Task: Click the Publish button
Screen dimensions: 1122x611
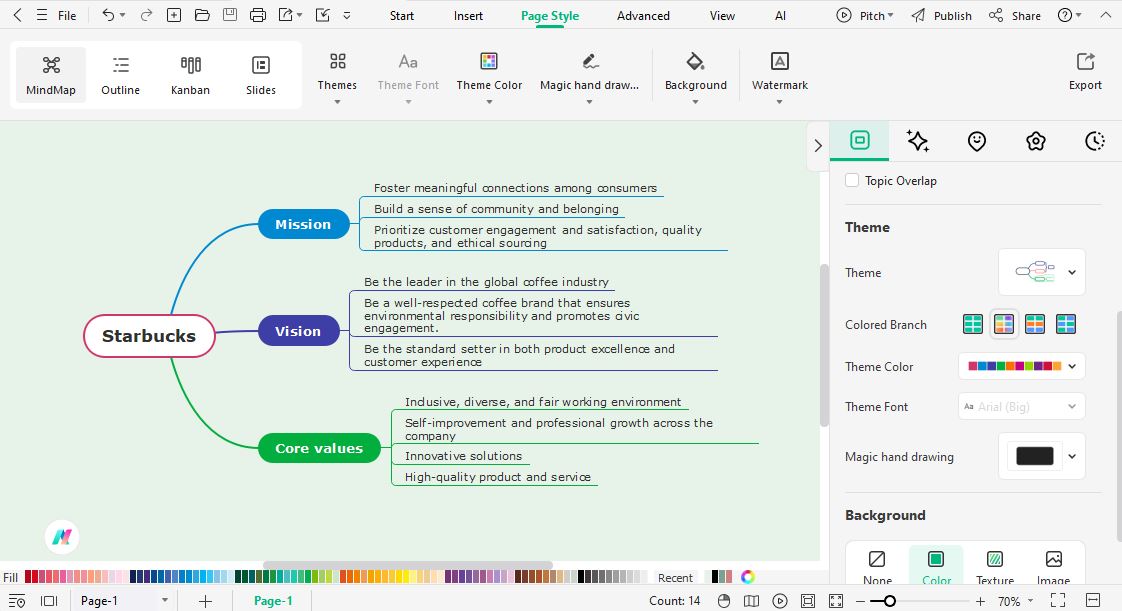Action: point(941,16)
